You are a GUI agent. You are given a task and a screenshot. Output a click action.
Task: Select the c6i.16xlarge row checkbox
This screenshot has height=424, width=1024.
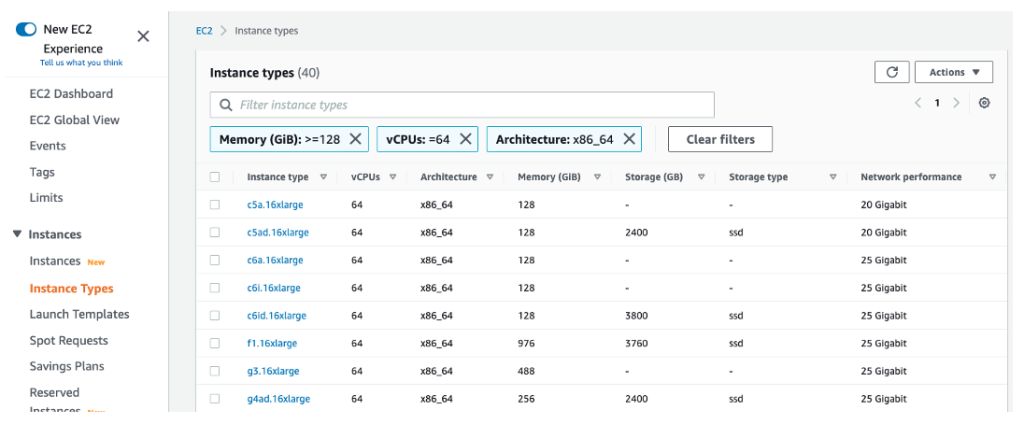point(215,287)
